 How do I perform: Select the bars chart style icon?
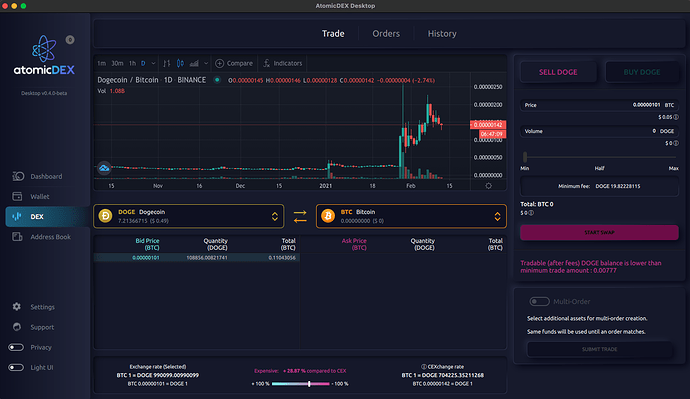[x=167, y=63]
